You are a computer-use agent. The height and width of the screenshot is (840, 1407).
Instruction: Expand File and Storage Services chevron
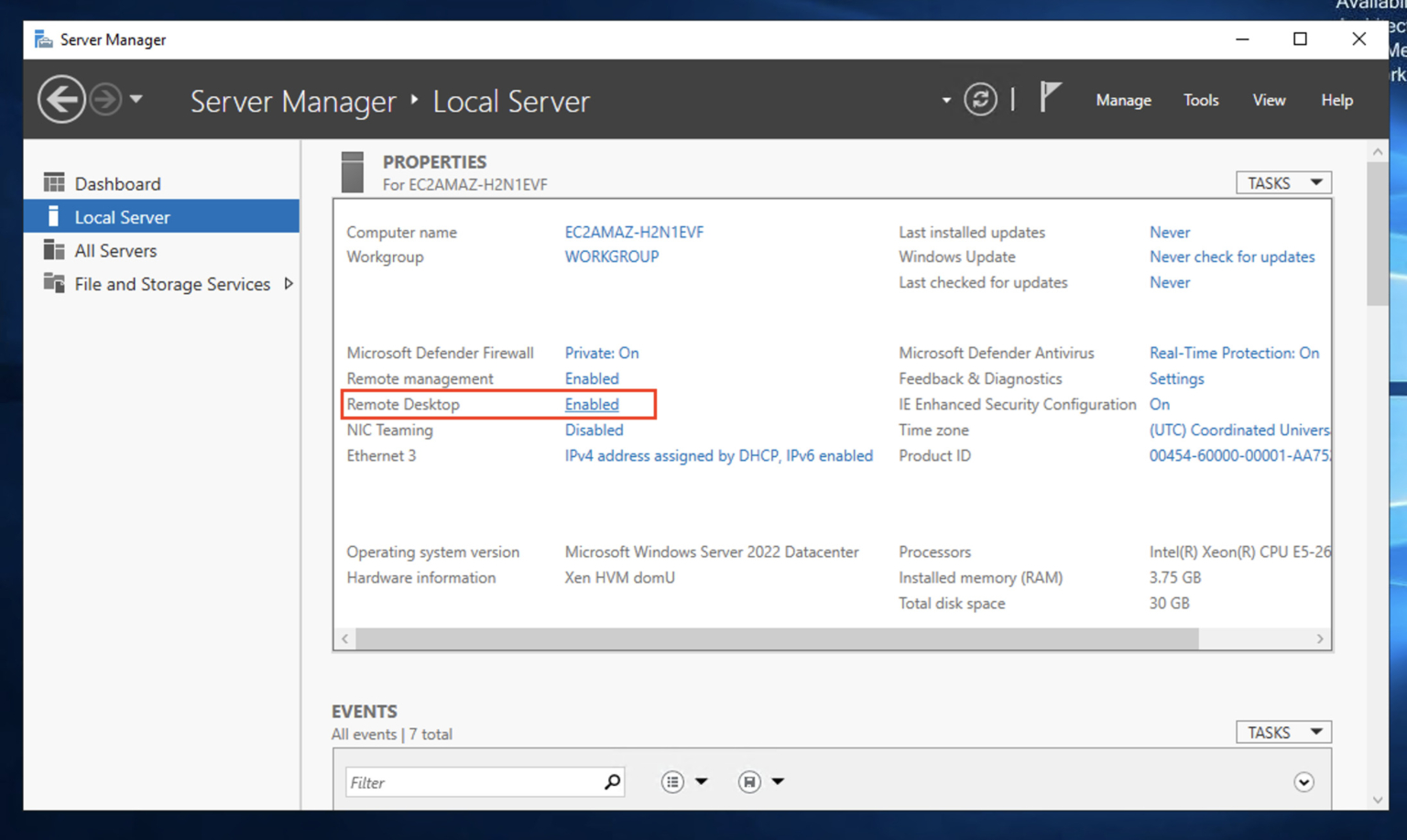point(289,284)
